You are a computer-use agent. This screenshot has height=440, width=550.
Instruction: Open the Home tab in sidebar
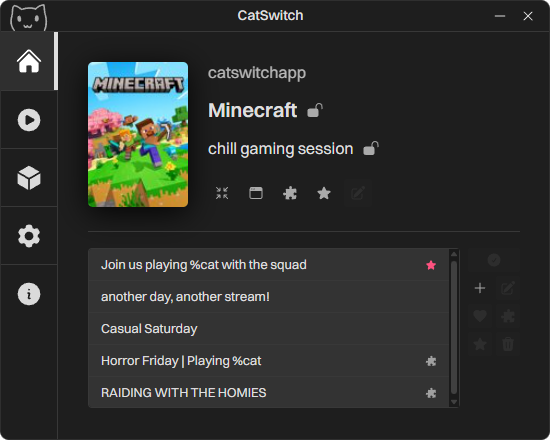[x=29, y=61]
